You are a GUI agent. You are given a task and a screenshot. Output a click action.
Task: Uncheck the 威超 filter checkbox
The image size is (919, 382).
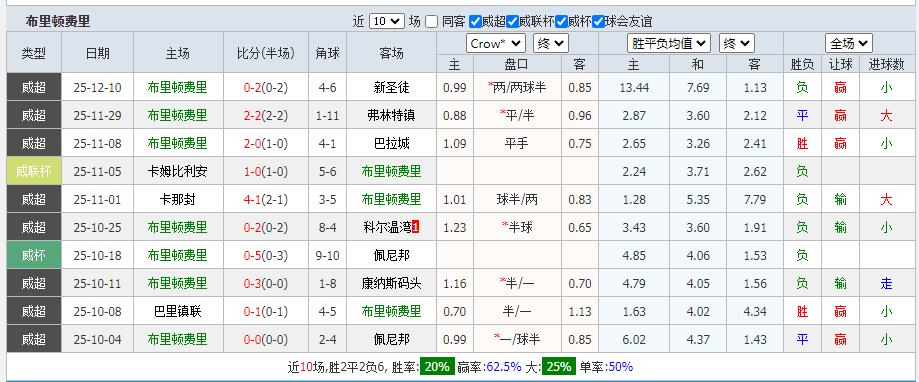pos(475,22)
